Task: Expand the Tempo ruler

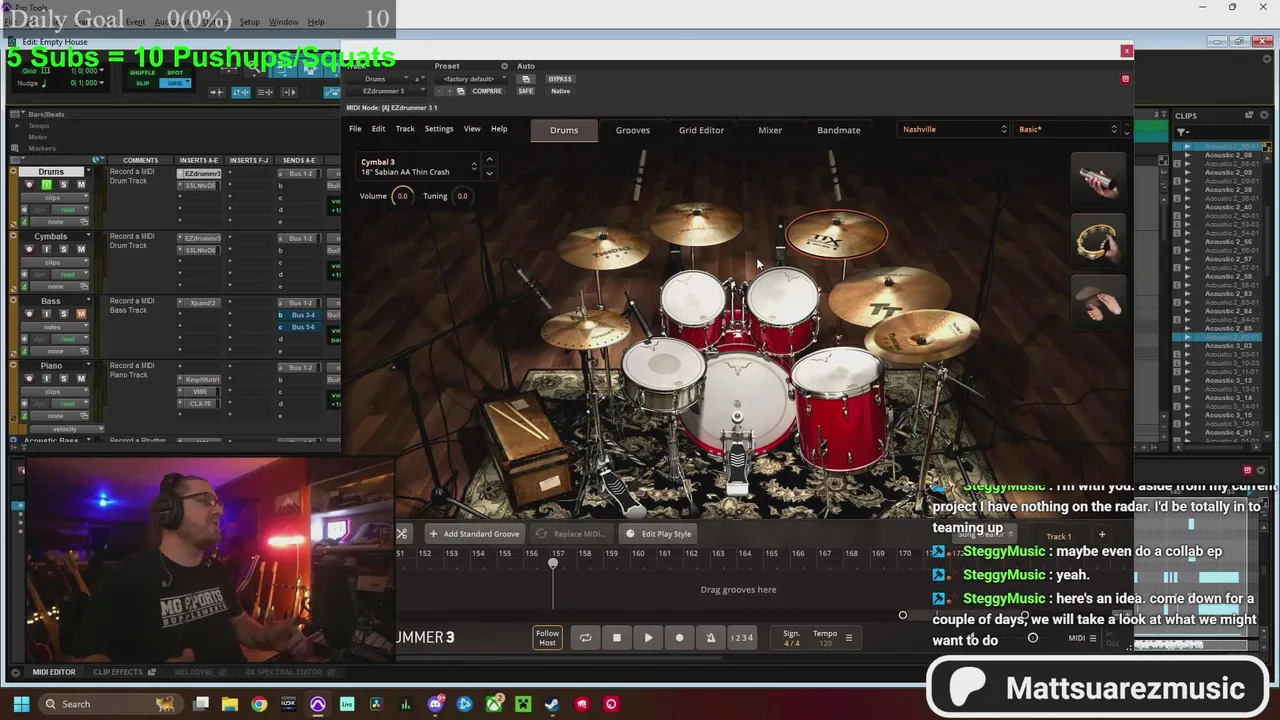Action: click(16, 125)
